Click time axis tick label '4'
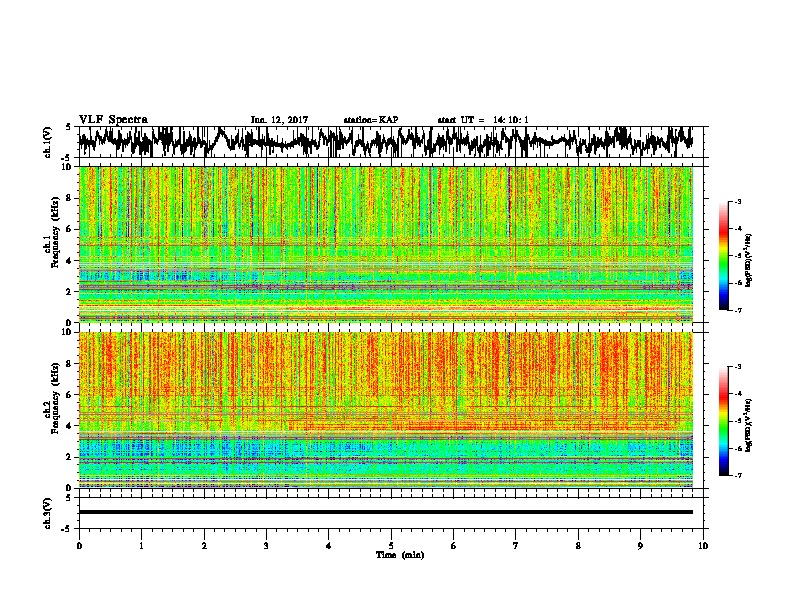The width and height of the screenshot is (792, 612). point(329,545)
